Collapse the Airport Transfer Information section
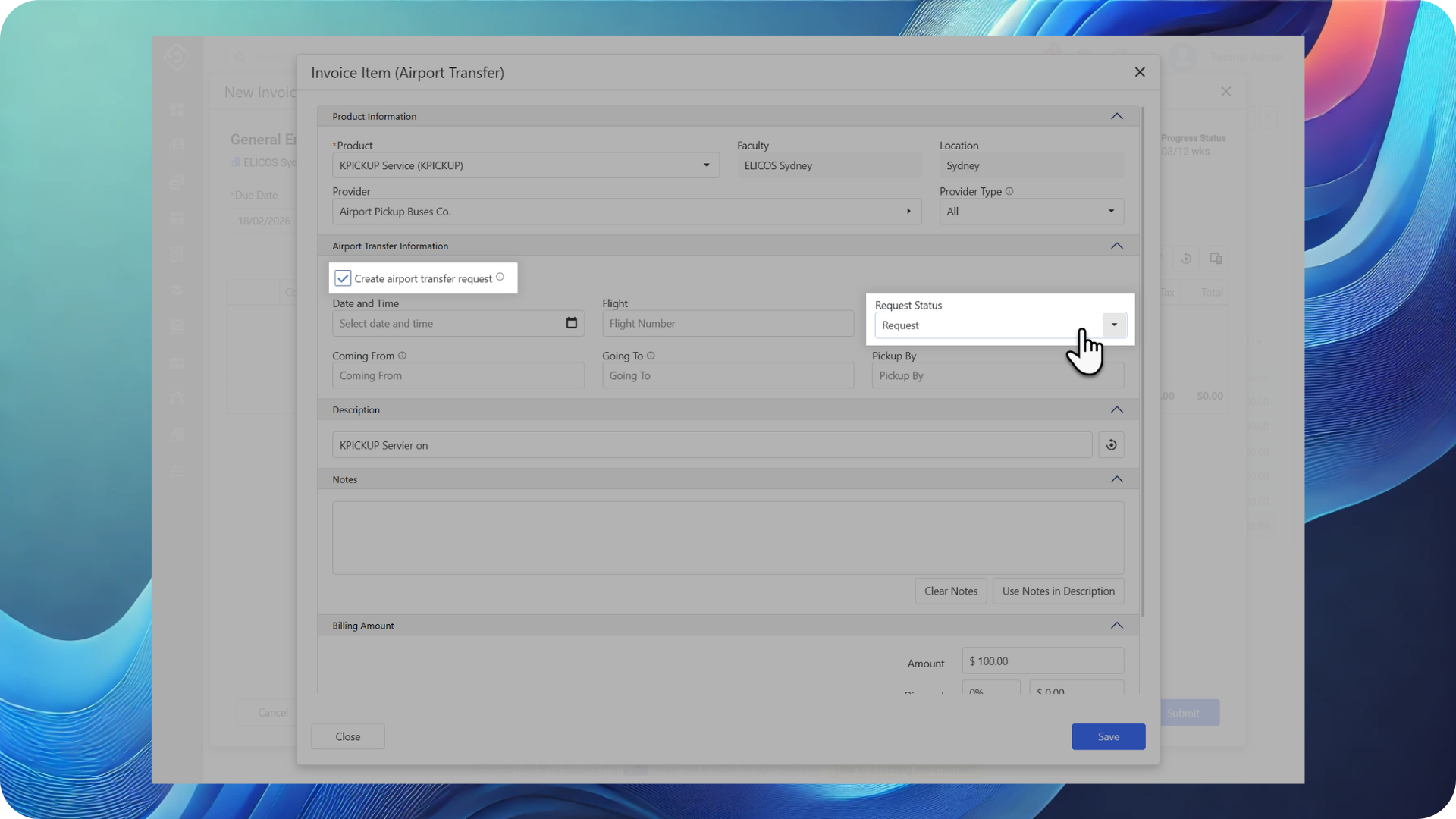 click(1116, 246)
